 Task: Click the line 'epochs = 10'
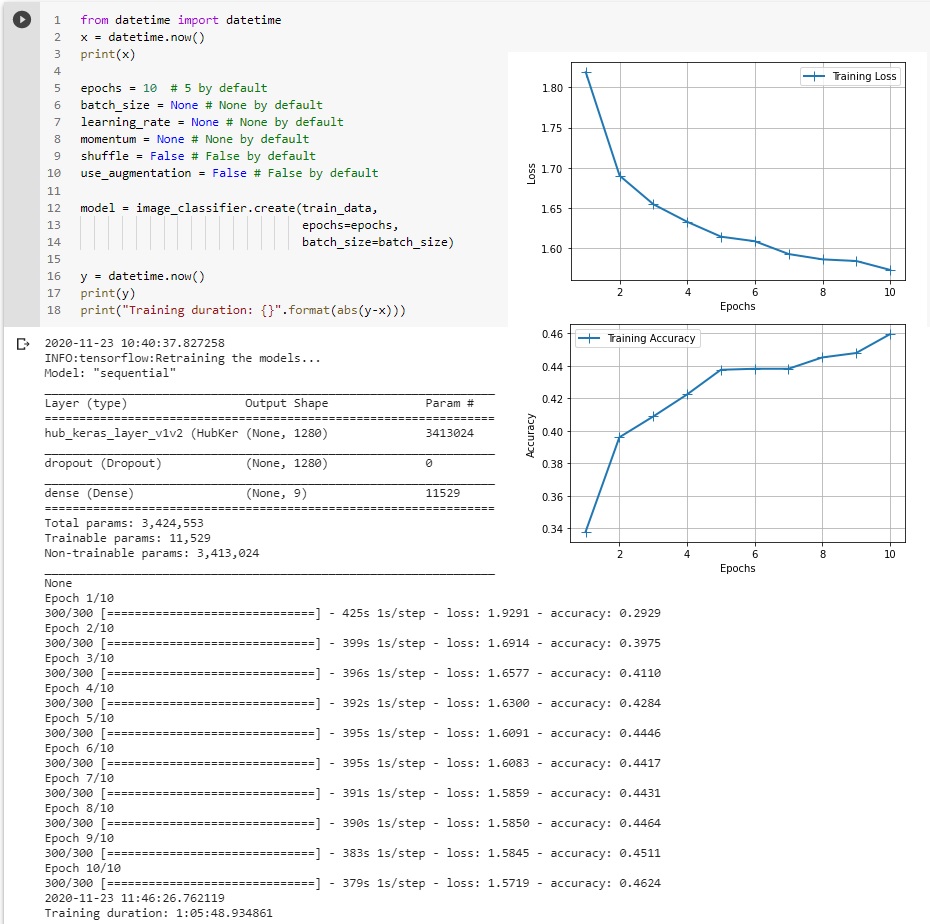coord(174,88)
